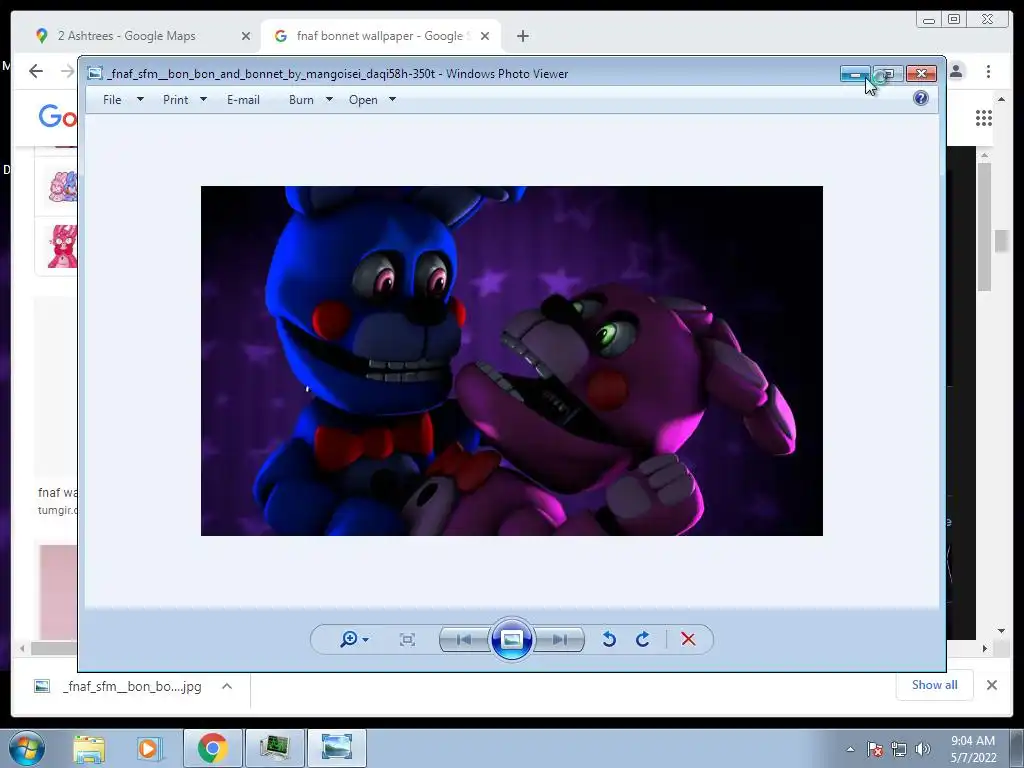Click Chrome taskbar icon
Viewport: 1024px width, 768px height.
coord(212,748)
